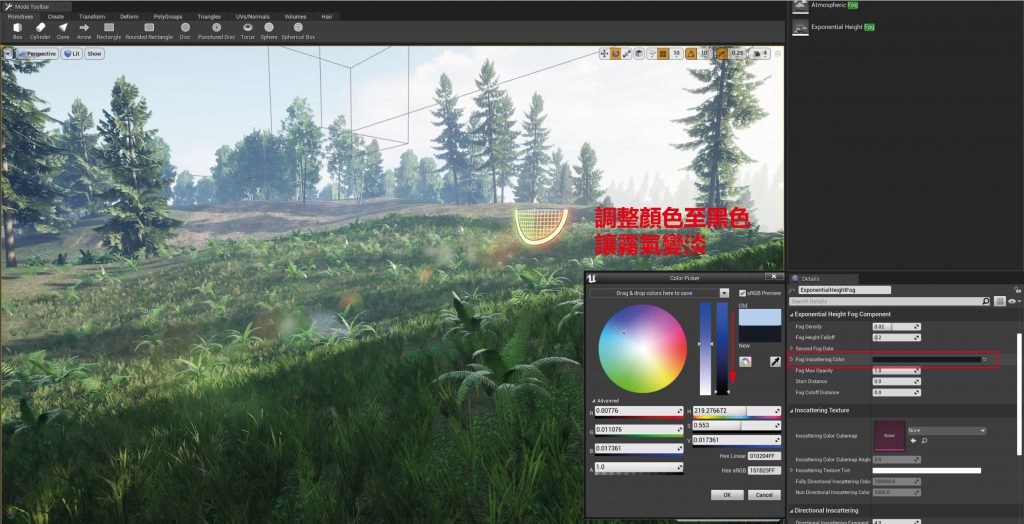1024x524 pixels.
Task: Expand the Fog Inscattering Color property
Action: (792, 359)
